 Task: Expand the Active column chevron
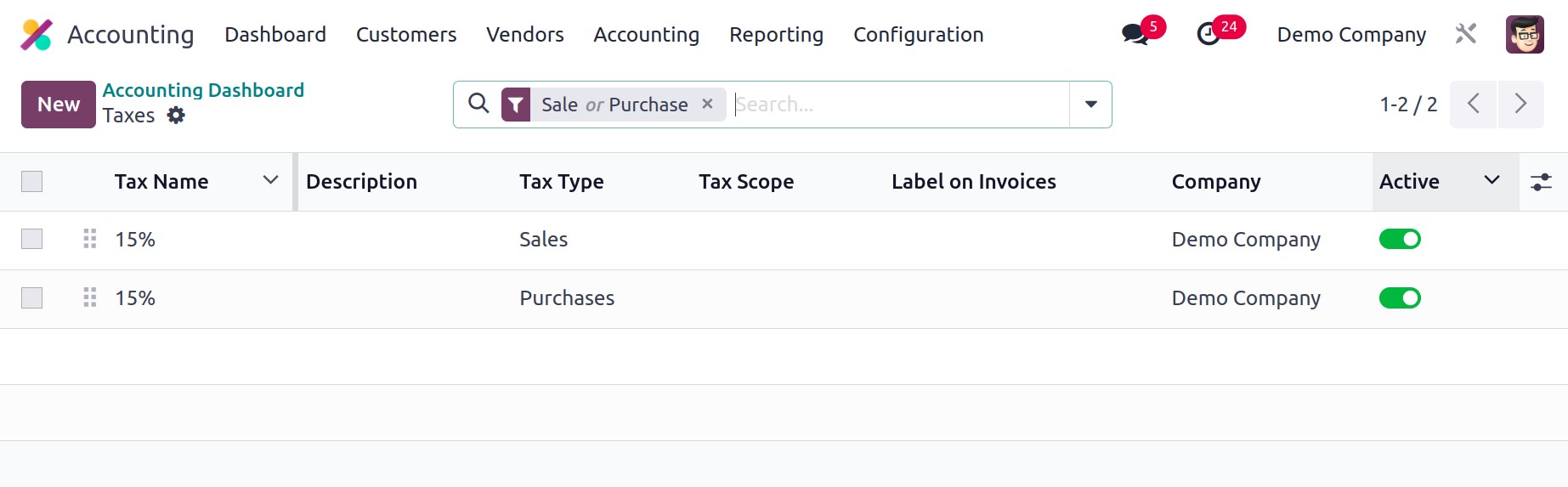[x=1492, y=180]
